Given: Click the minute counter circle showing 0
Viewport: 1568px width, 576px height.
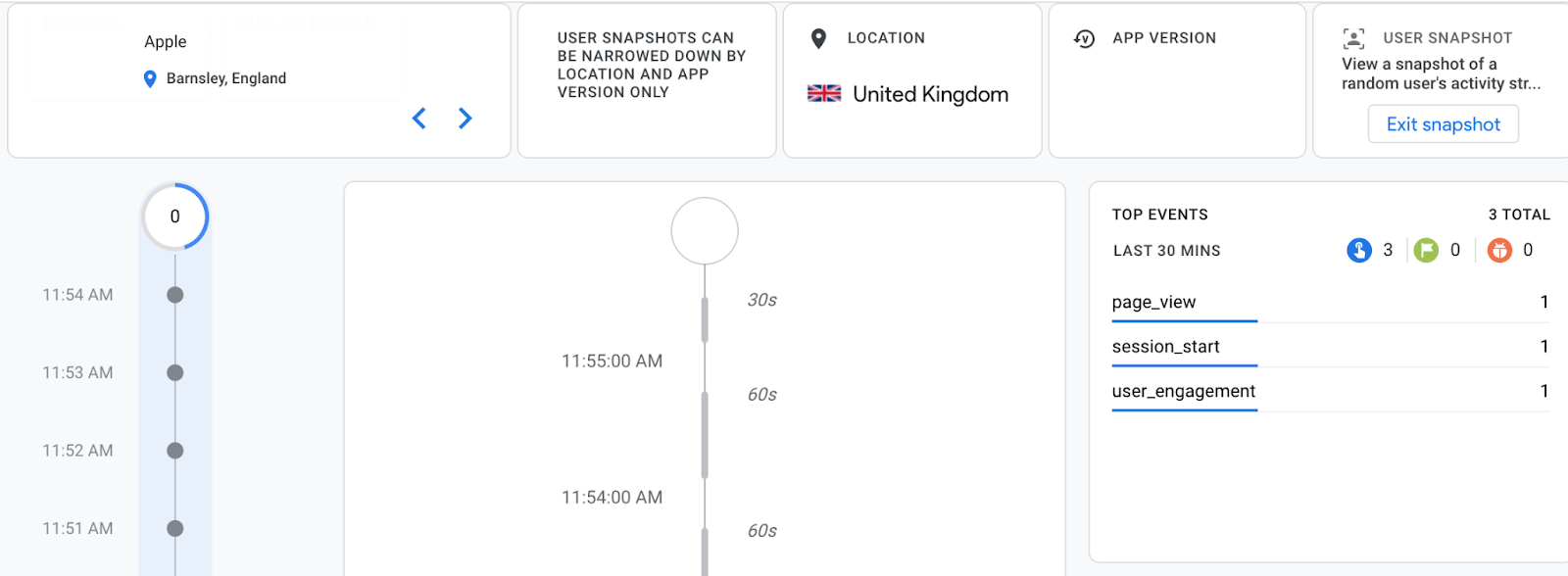Looking at the screenshot, I should (x=175, y=216).
